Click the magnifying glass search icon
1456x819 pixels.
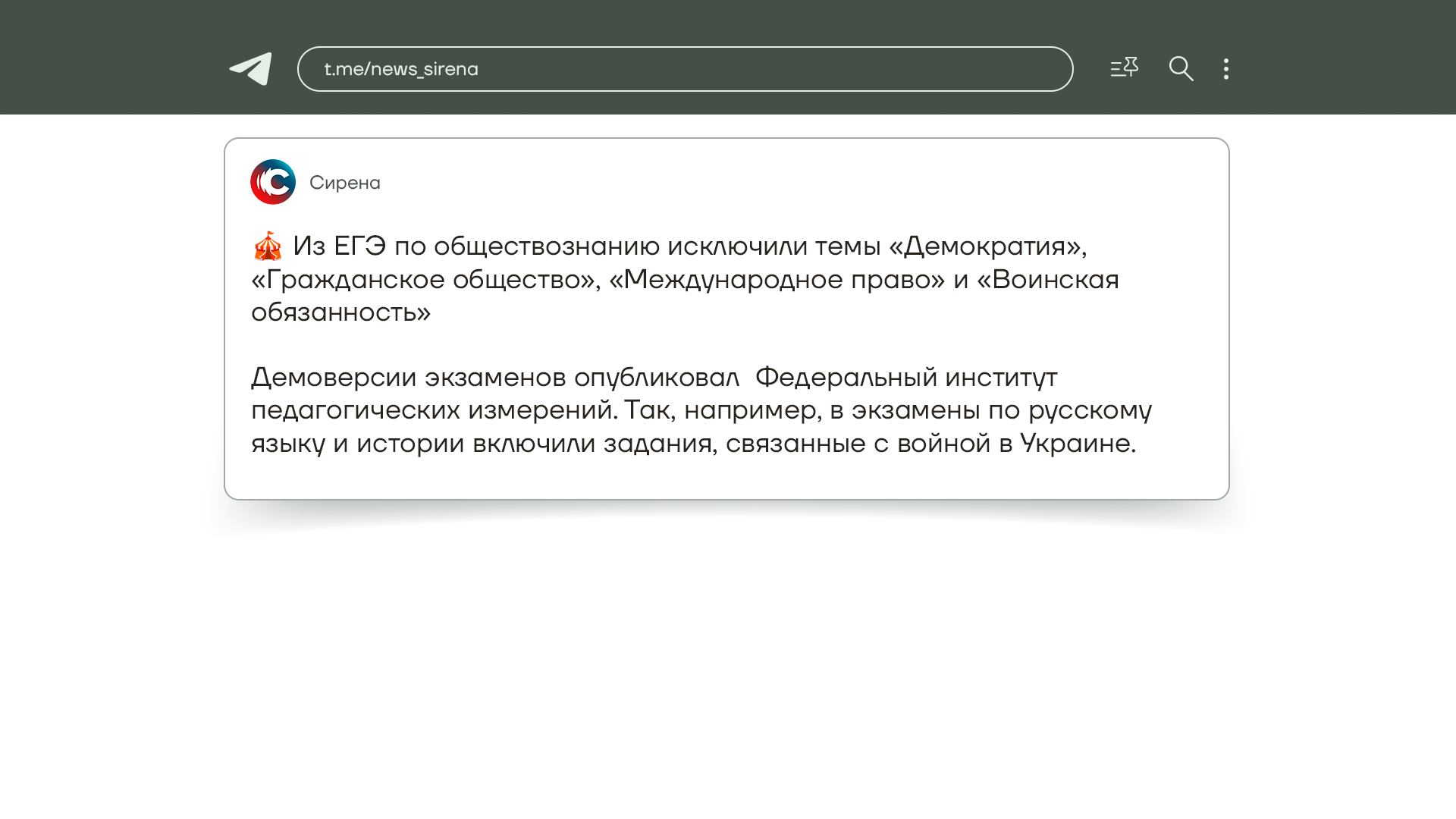1181,69
